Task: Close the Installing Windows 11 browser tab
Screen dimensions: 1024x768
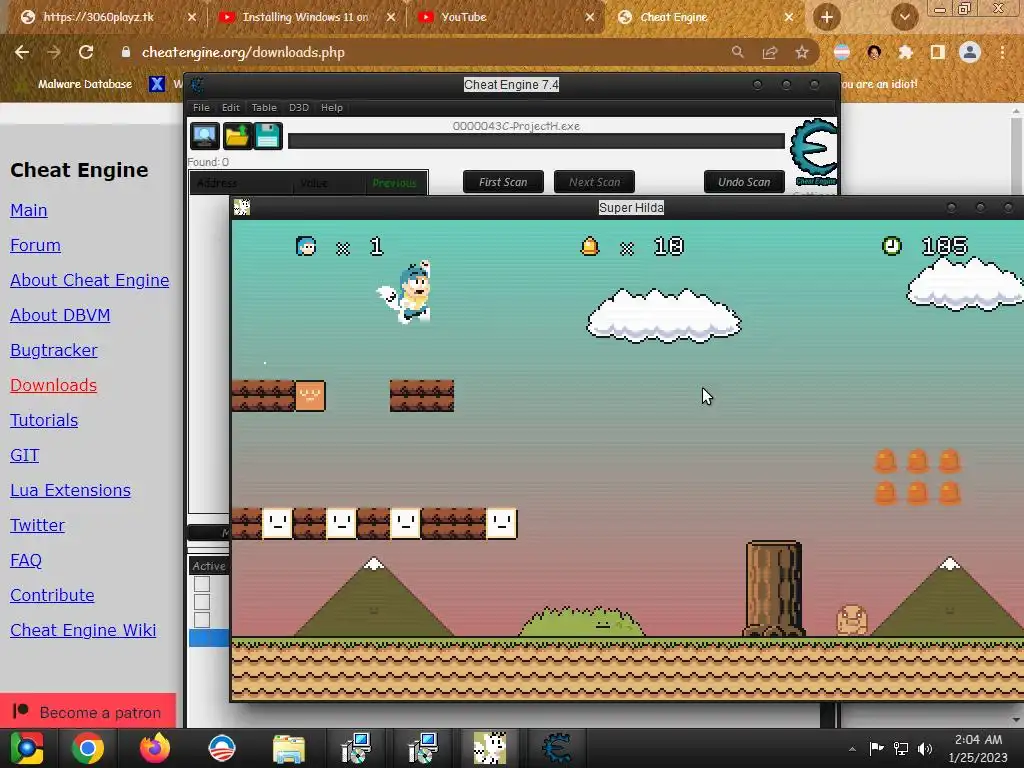Action: pos(391,17)
